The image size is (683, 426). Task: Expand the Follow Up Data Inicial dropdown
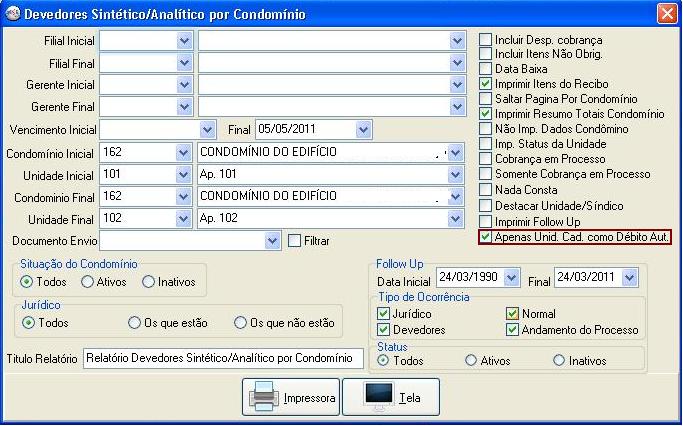pos(512,277)
